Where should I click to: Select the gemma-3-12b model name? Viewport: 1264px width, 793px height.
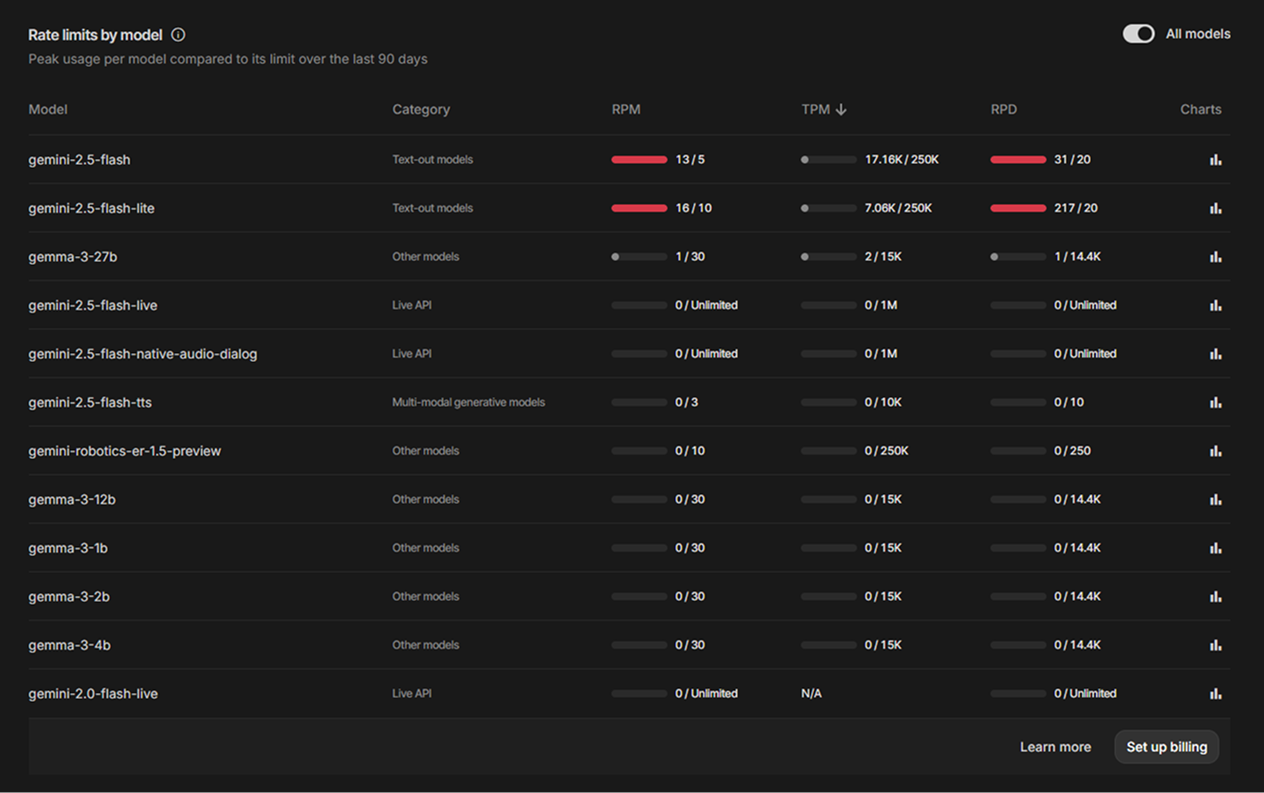pyautogui.click(x=72, y=499)
